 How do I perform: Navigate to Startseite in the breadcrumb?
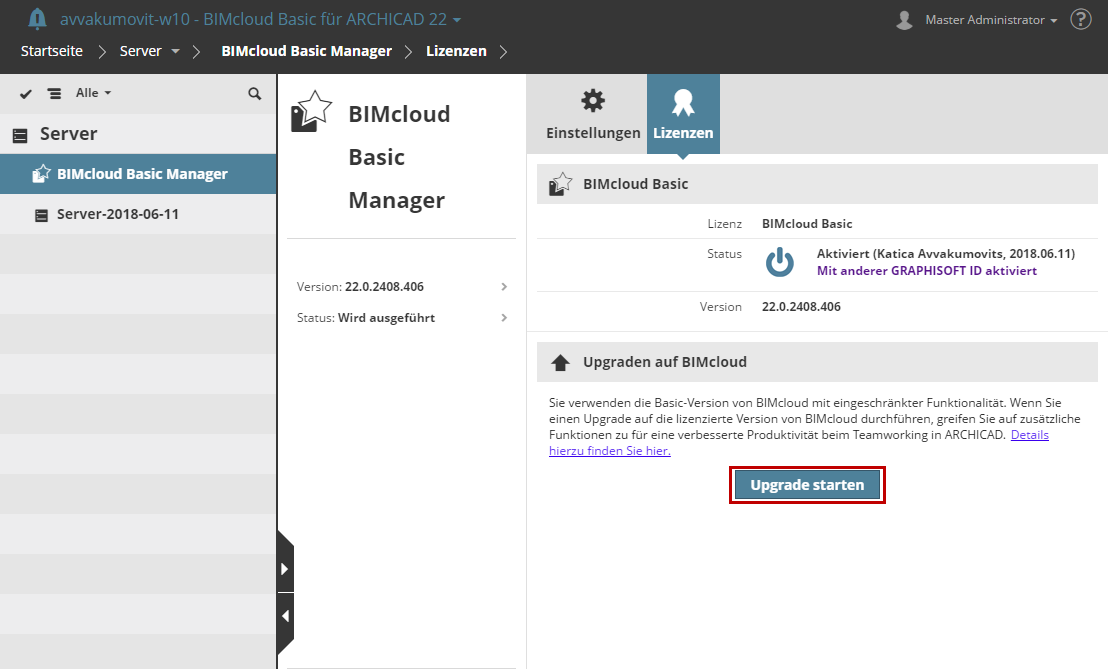tap(51, 50)
